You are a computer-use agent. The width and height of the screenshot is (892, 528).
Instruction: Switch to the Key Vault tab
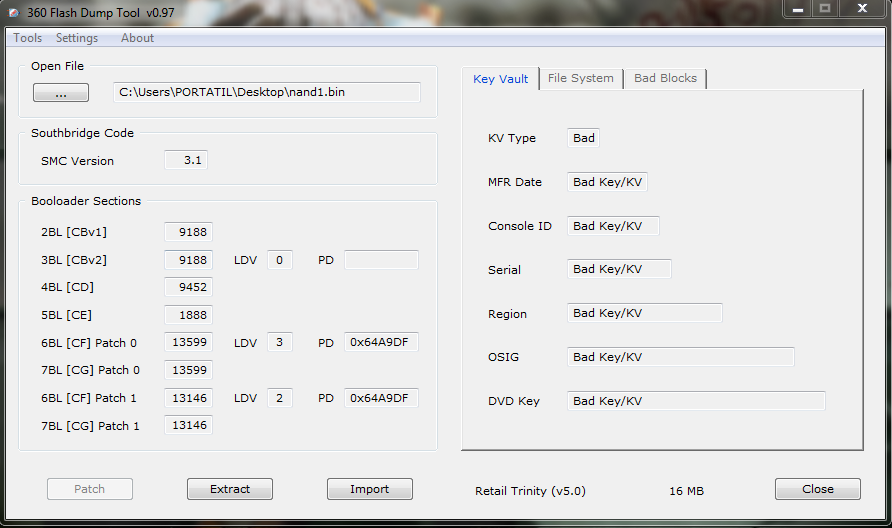point(501,79)
